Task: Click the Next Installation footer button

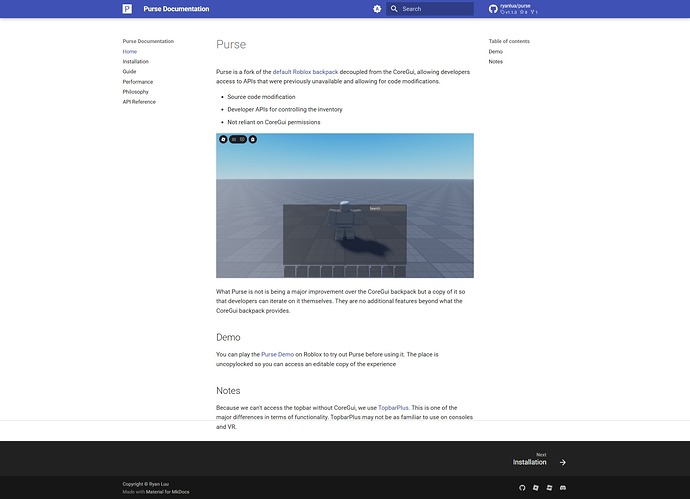Action: tap(540, 460)
